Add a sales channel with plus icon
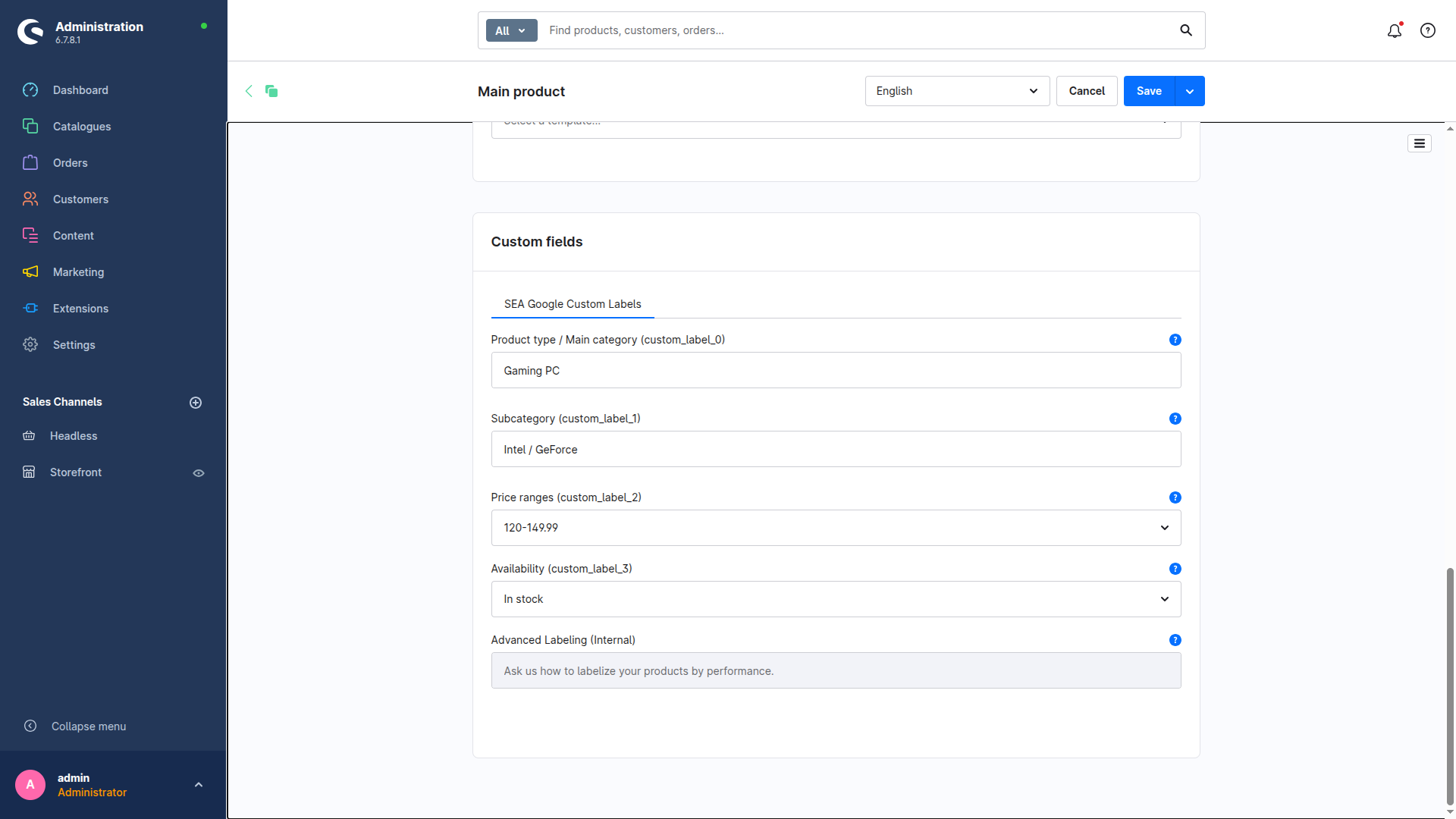 coord(196,403)
